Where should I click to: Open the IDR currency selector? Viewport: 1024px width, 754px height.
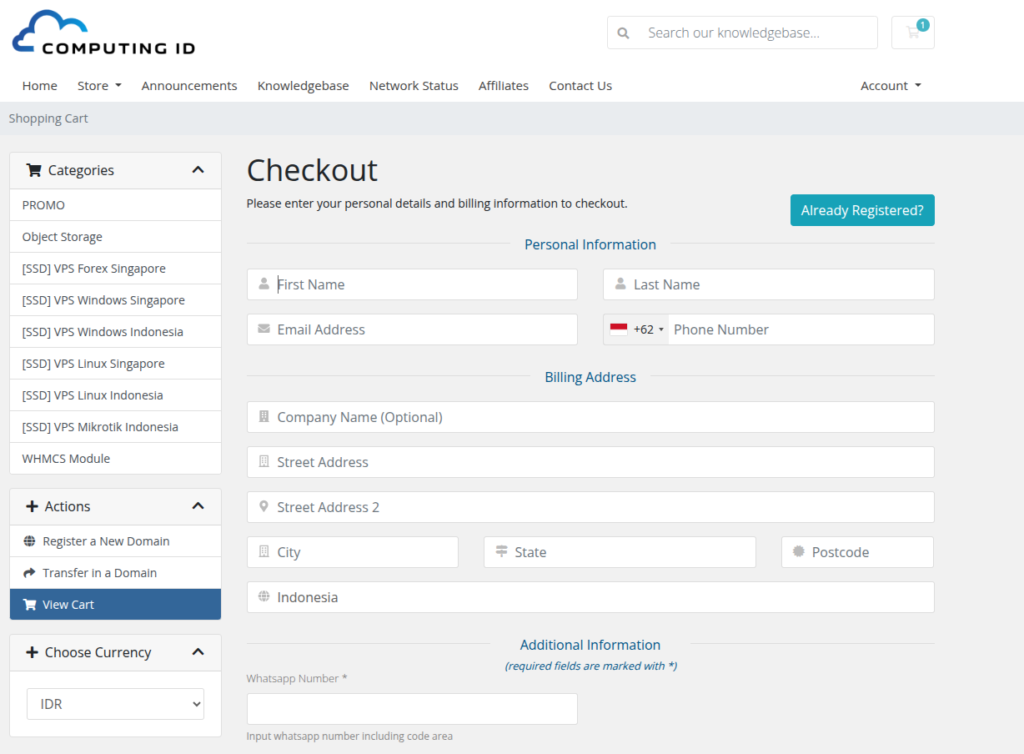coord(114,703)
